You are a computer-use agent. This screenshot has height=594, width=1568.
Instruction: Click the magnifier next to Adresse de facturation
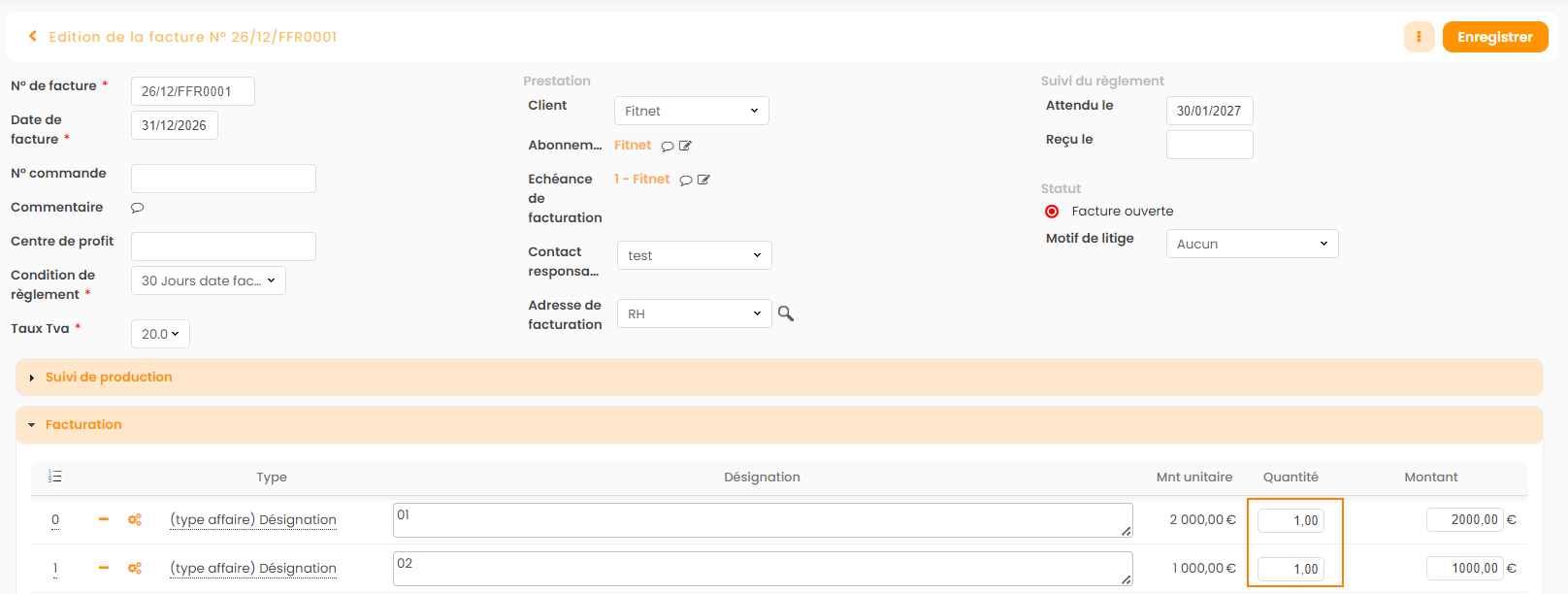click(786, 313)
